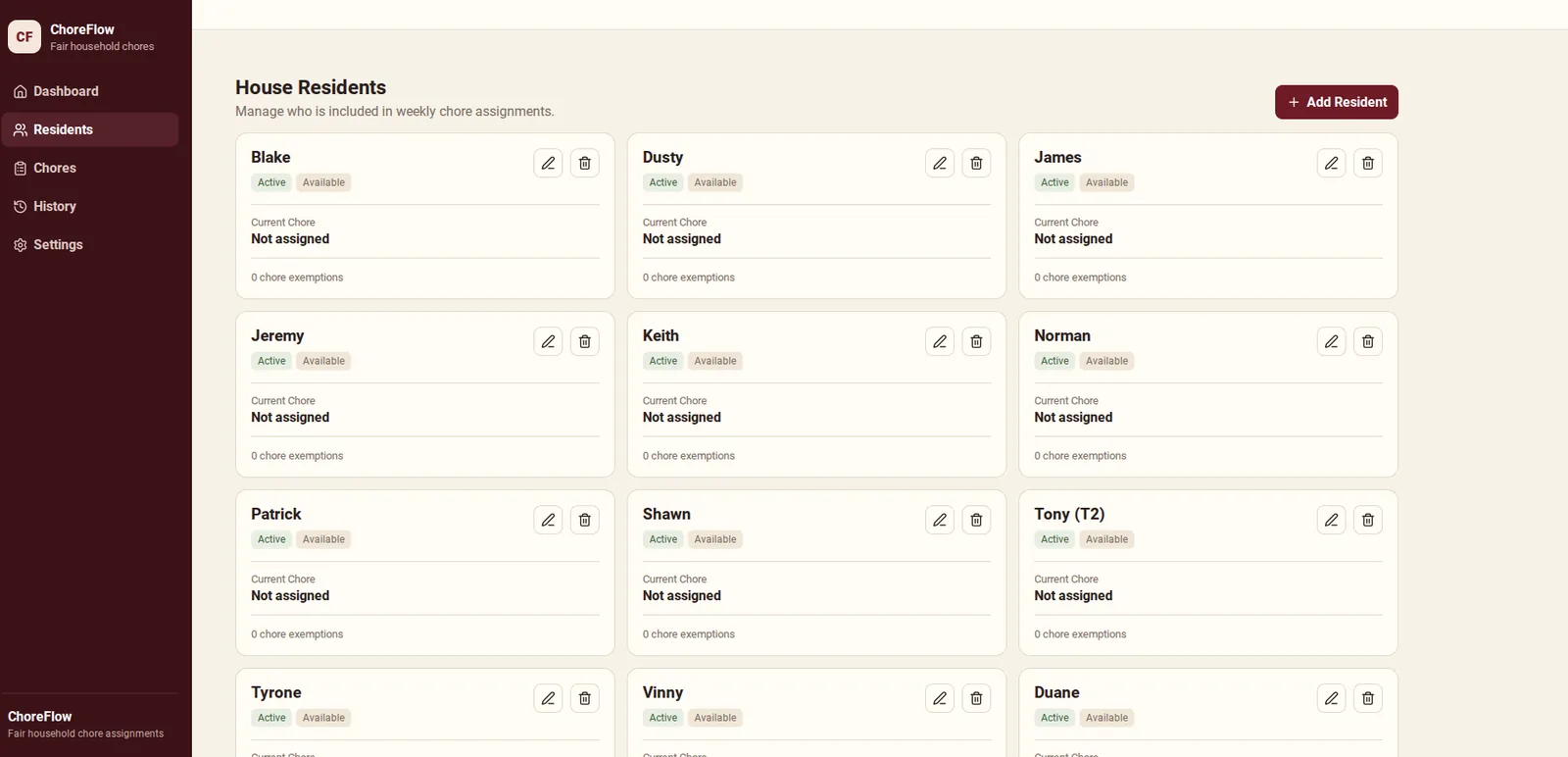The width and height of the screenshot is (1568, 757).
Task: Select the Blake name heading
Action: pos(270,157)
